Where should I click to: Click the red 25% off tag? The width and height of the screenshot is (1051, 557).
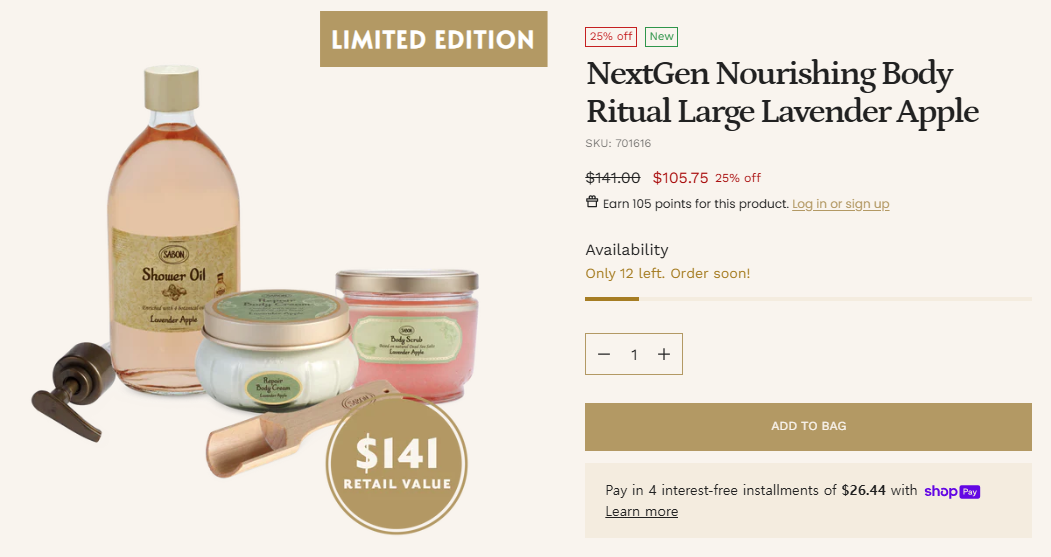point(611,37)
